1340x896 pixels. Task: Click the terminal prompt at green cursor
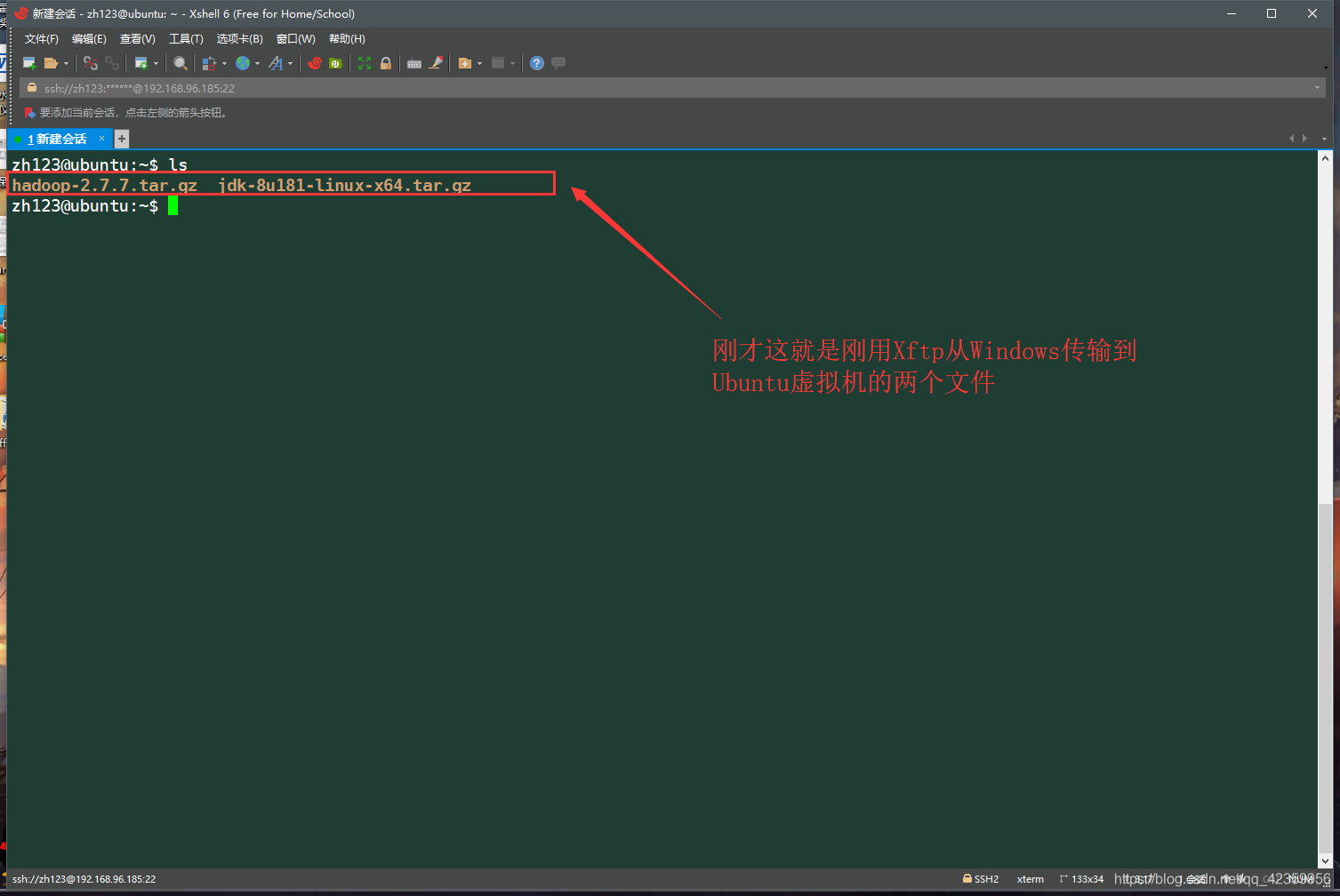[173, 205]
